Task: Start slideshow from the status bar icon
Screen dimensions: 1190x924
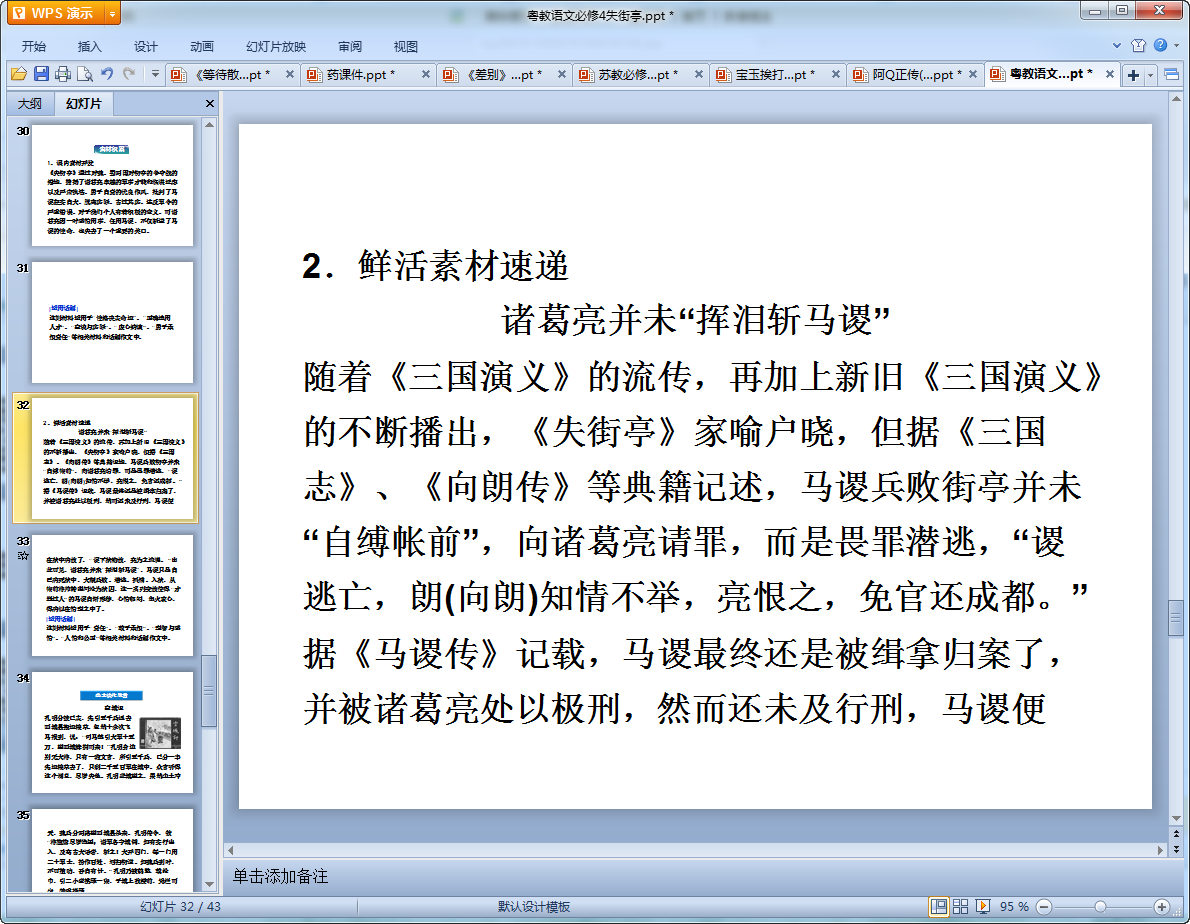Action: [x=983, y=907]
